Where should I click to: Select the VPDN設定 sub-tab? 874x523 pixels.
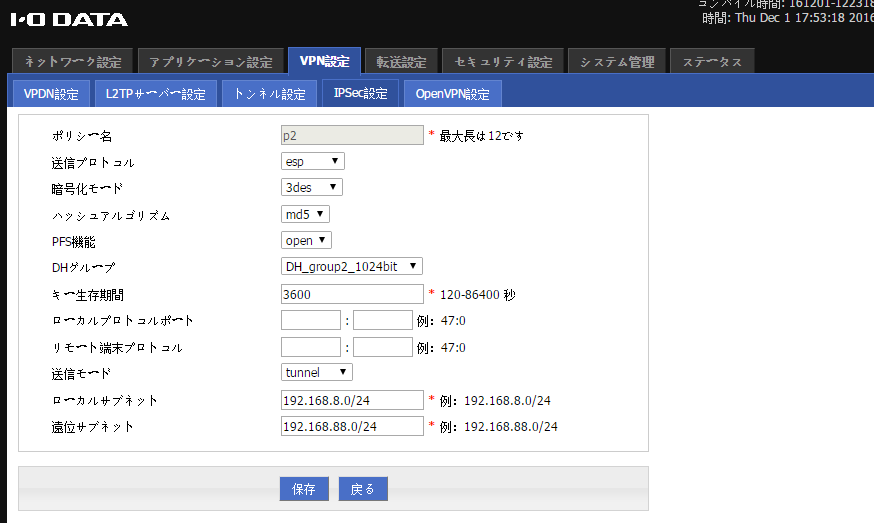[51, 94]
